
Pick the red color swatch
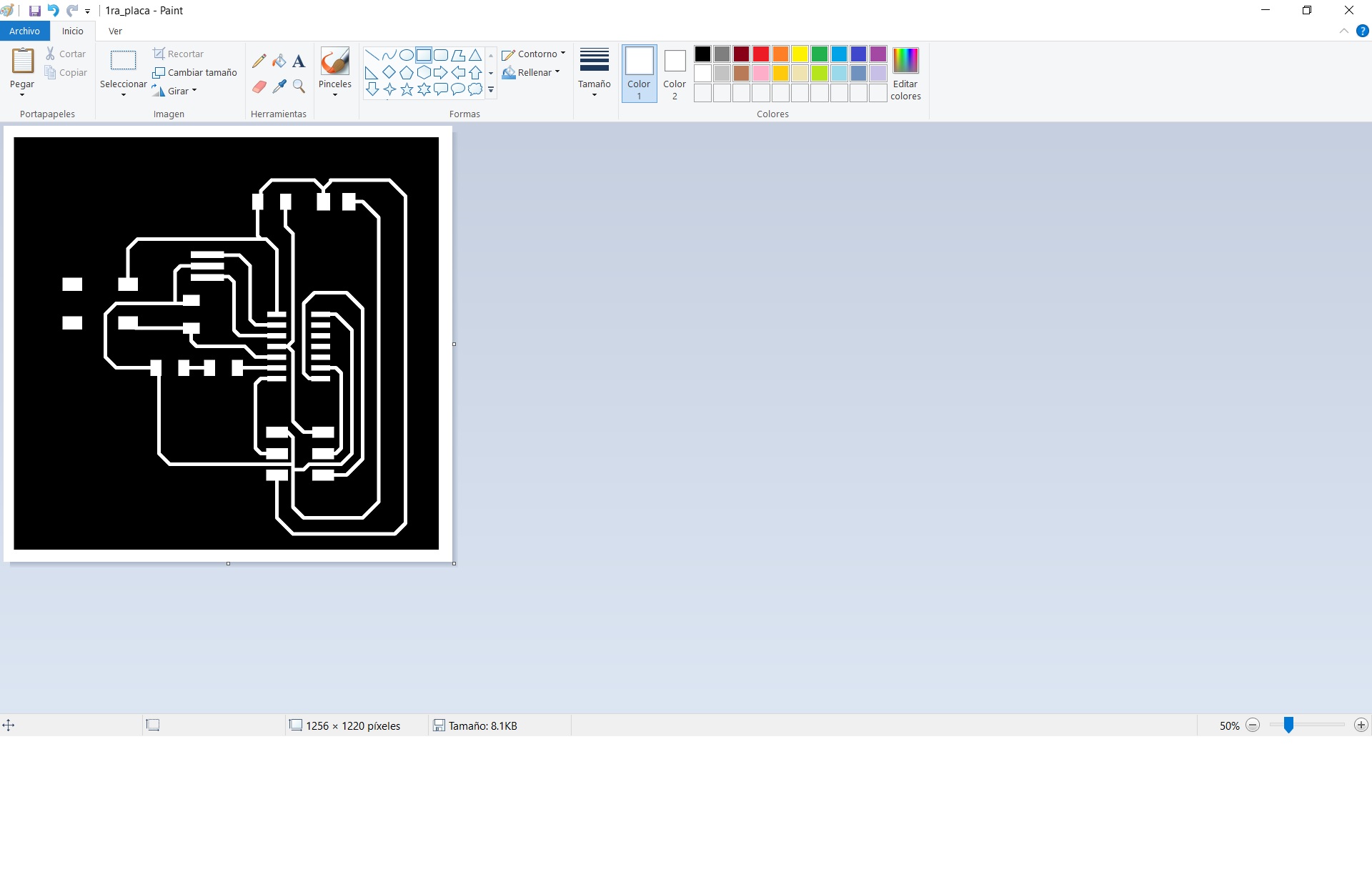click(761, 54)
